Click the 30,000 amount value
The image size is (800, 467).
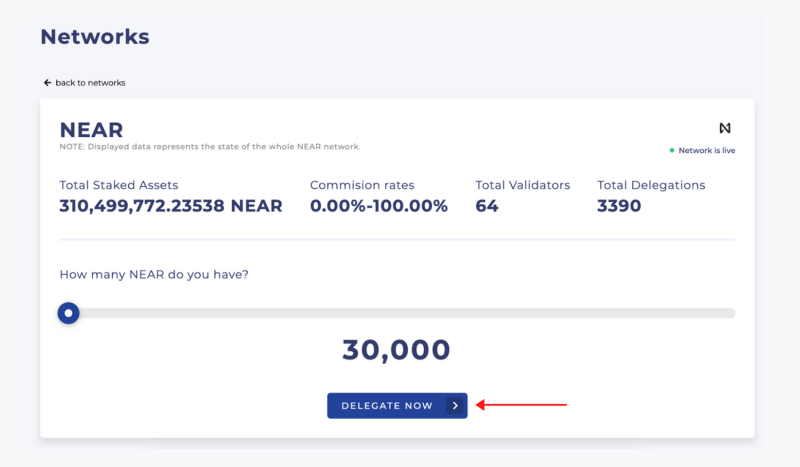(396, 350)
